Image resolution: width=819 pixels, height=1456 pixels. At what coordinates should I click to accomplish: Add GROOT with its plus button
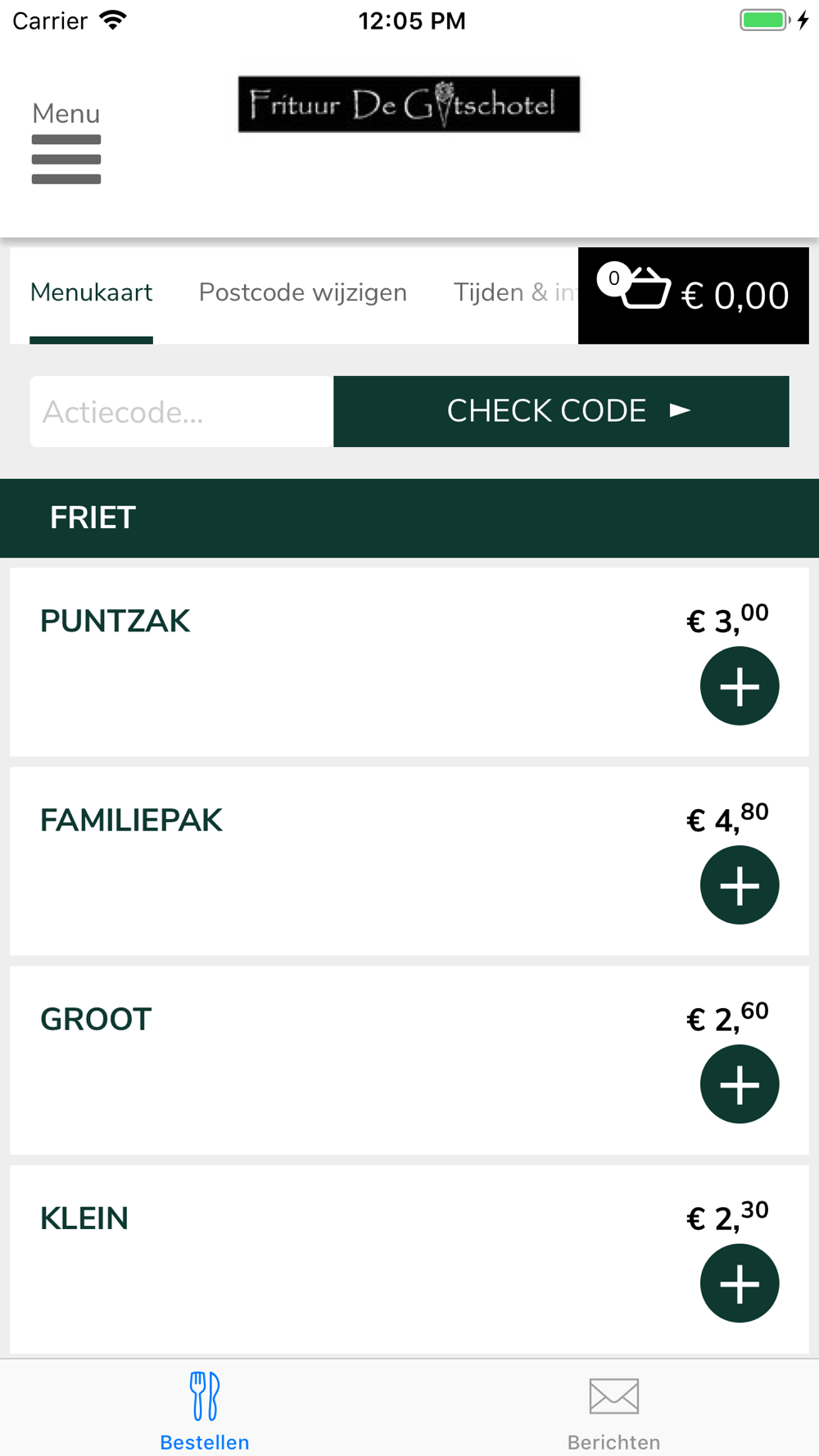click(740, 1084)
